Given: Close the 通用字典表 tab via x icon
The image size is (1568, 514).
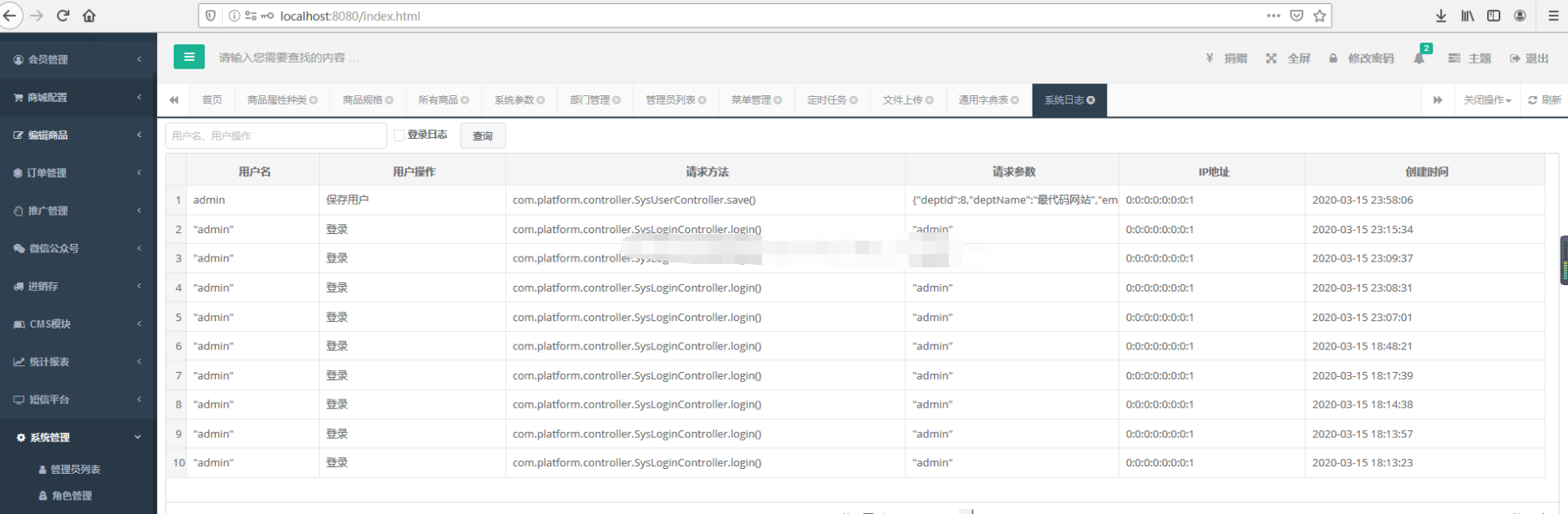Looking at the screenshot, I should point(1015,100).
